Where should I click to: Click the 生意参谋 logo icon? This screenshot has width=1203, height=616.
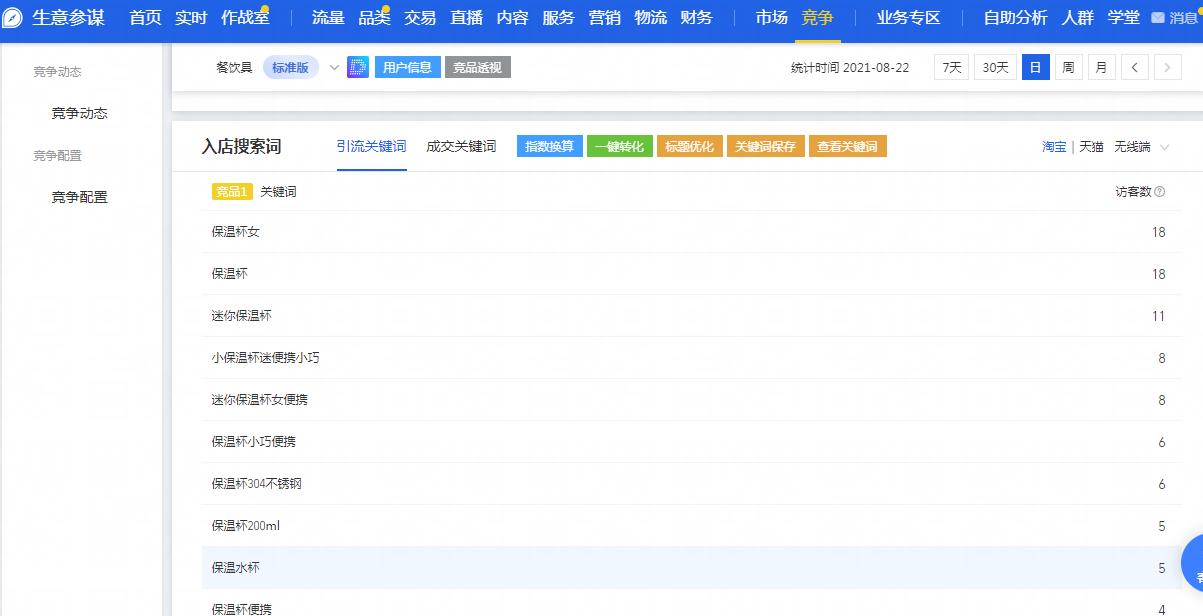click(13, 17)
